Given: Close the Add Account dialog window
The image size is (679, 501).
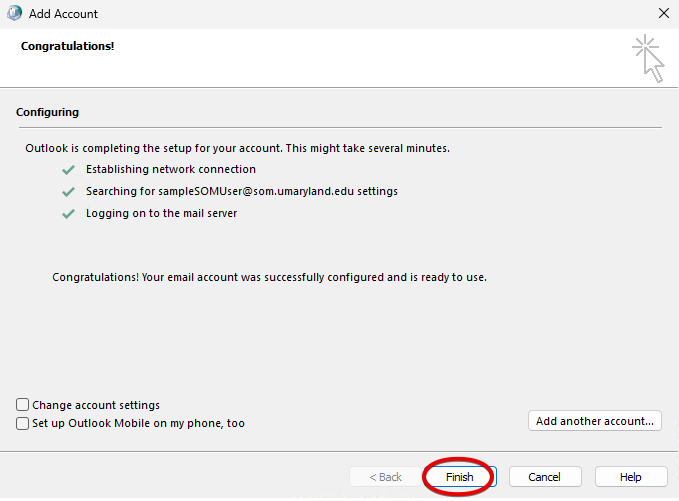Looking at the screenshot, I should [663, 14].
